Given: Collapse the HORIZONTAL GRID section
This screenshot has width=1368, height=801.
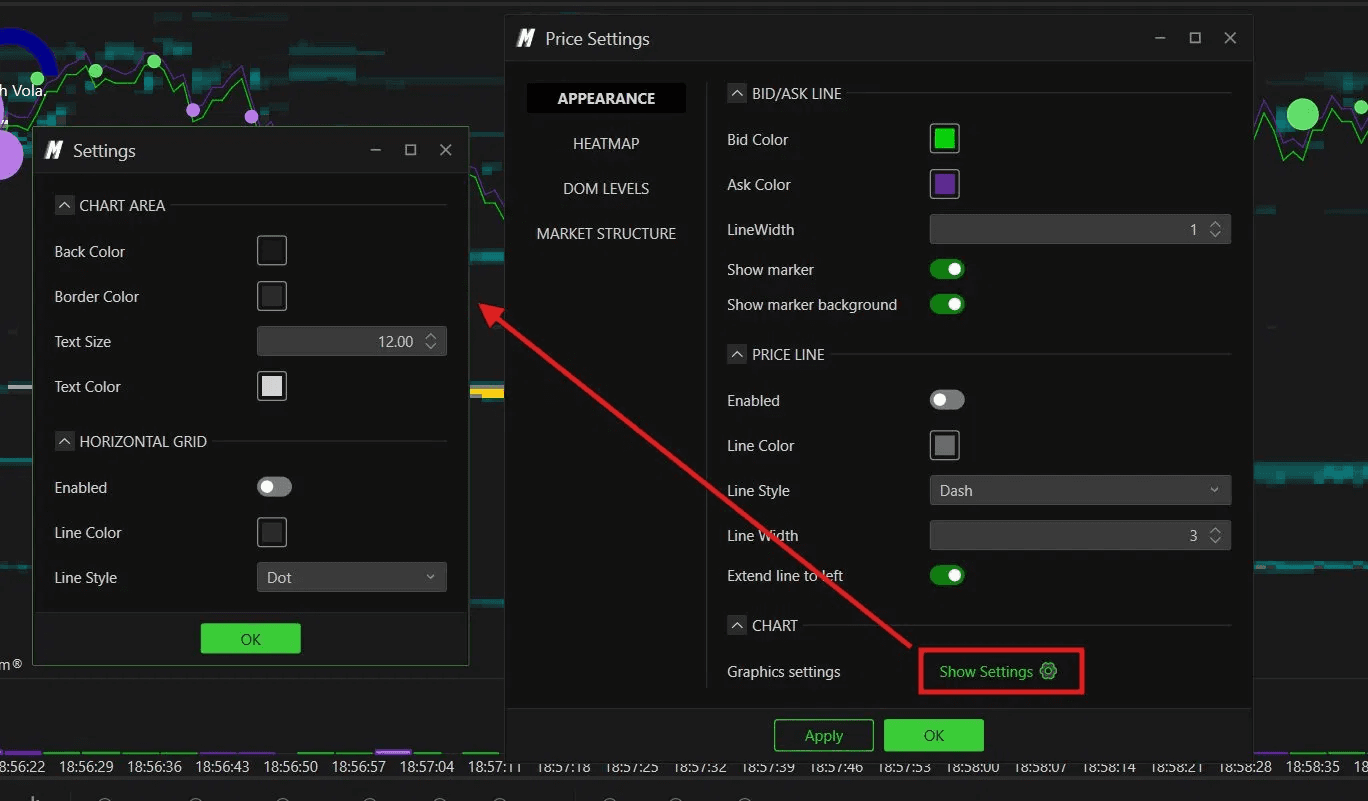Looking at the screenshot, I should pos(64,441).
